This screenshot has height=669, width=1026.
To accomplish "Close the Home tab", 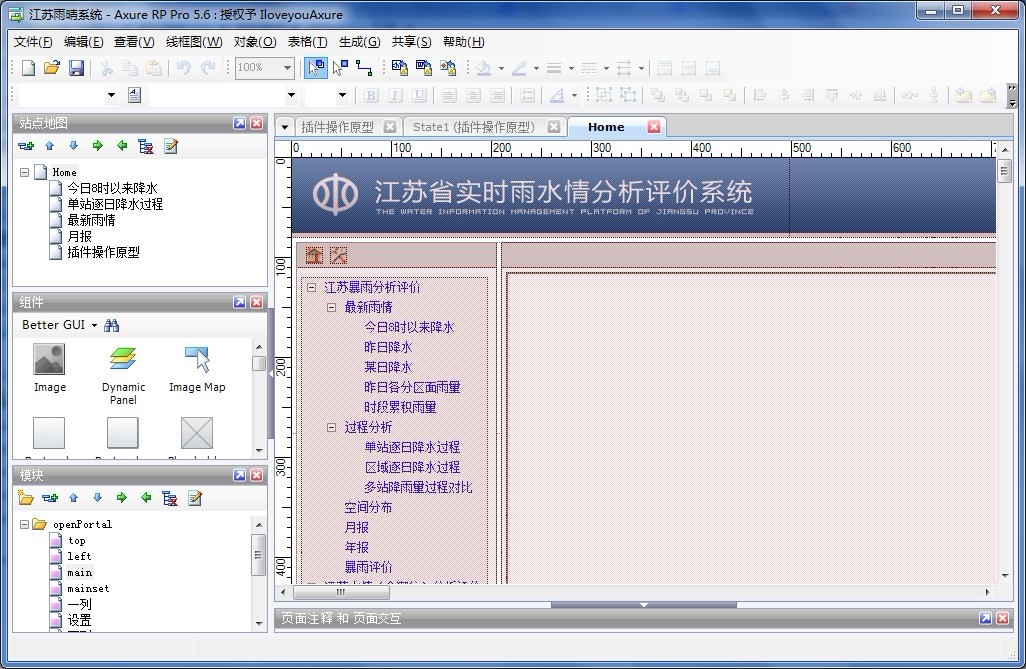I will (654, 127).
